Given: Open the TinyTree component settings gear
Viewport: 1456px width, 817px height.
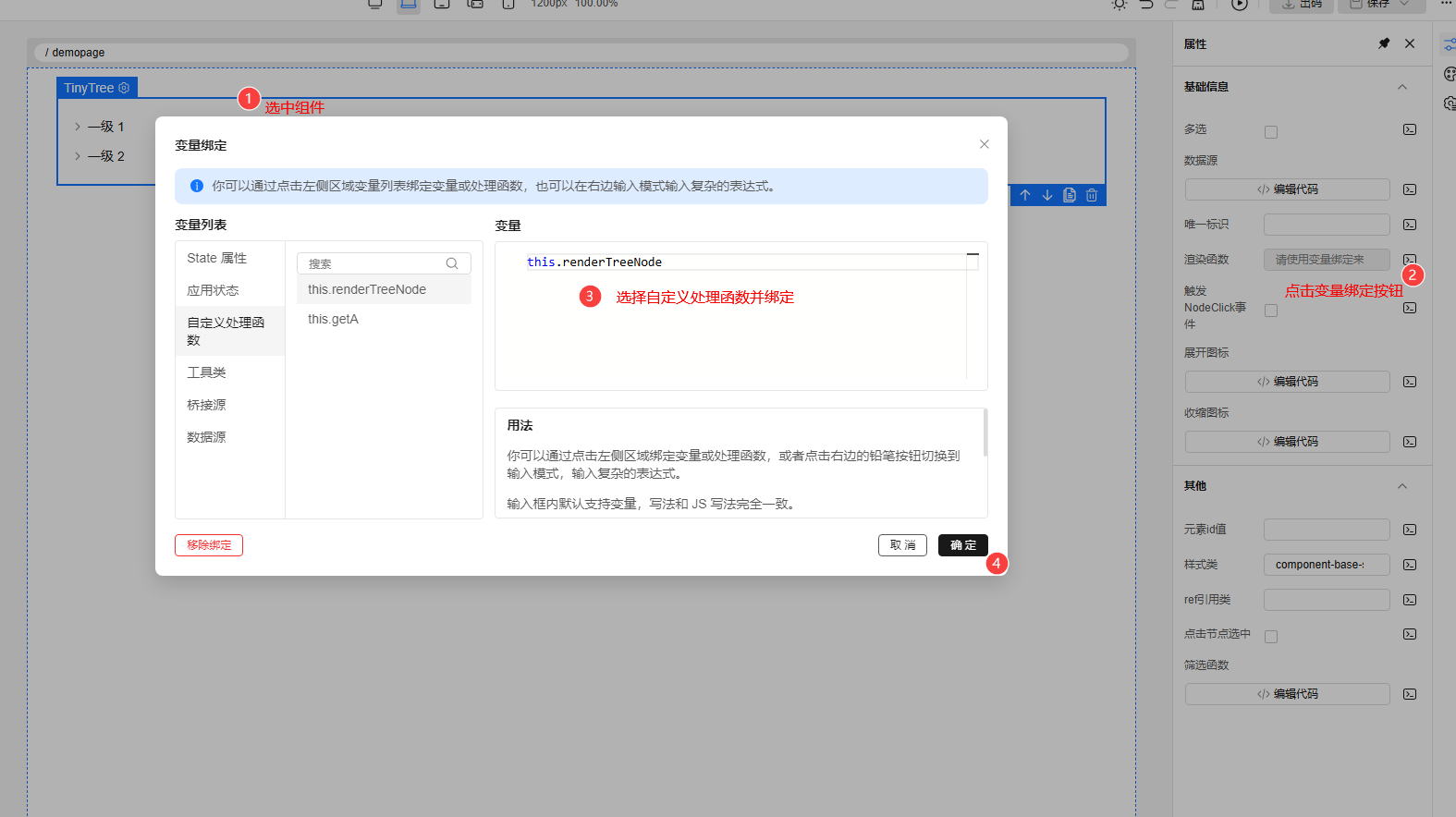Looking at the screenshot, I should coord(124,88).
